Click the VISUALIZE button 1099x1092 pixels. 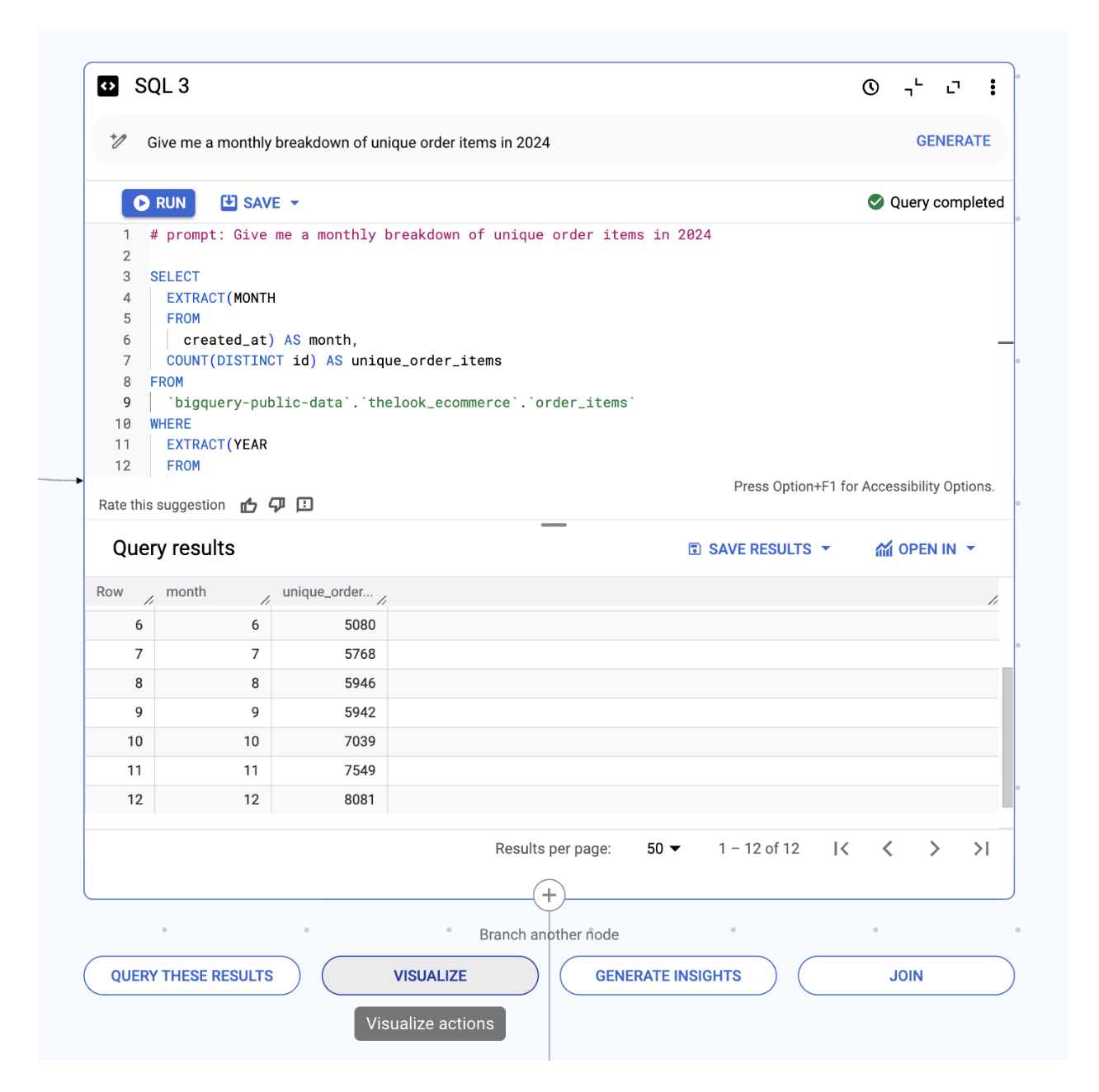tap(430, 976)
